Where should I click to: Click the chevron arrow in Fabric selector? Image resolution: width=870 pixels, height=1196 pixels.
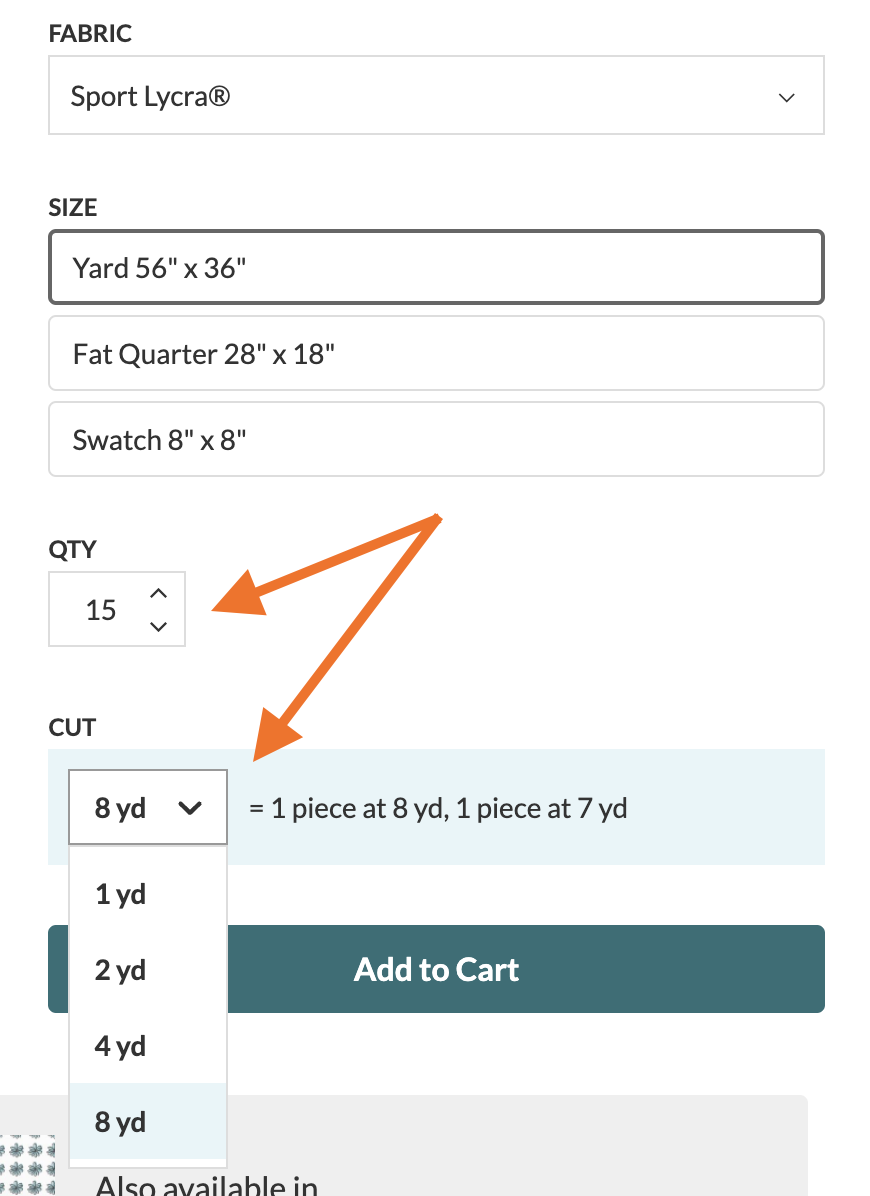tap(786, 98)
